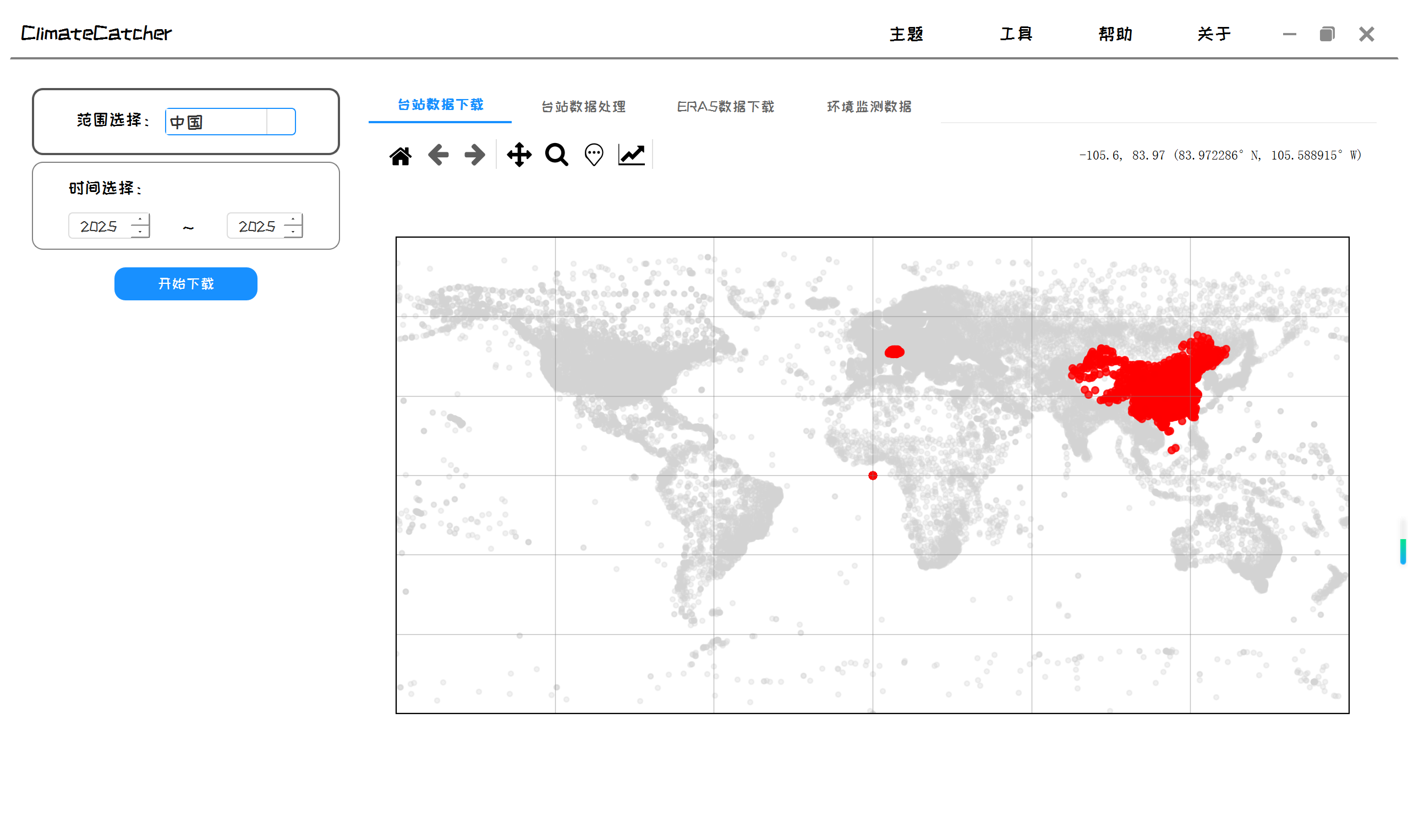Go forward to next map view

[474, 155]
